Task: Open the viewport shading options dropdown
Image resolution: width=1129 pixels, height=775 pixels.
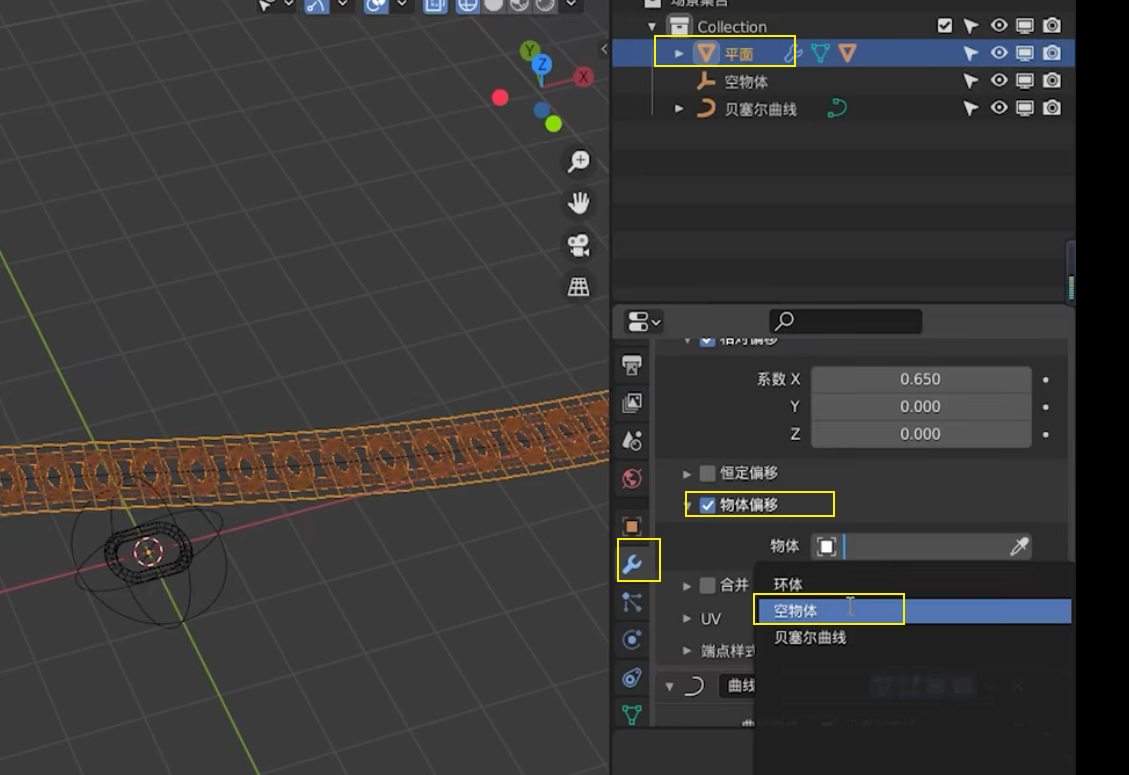Action: 571,4
